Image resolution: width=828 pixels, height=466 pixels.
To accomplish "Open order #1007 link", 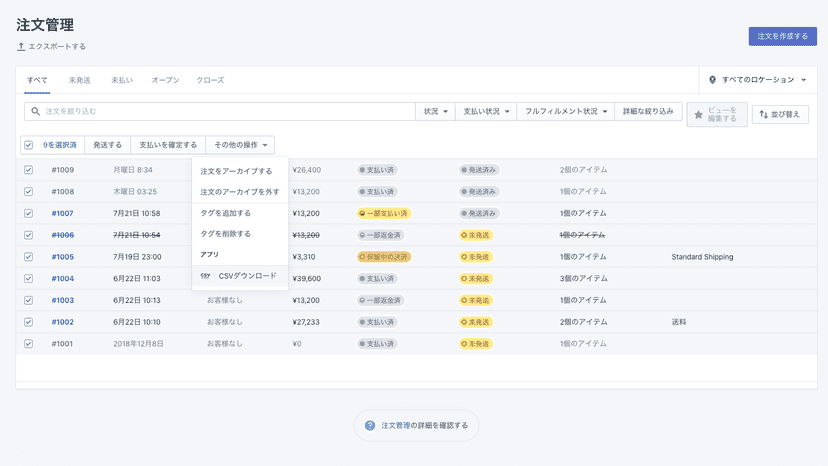I will (x=62, y=213).
